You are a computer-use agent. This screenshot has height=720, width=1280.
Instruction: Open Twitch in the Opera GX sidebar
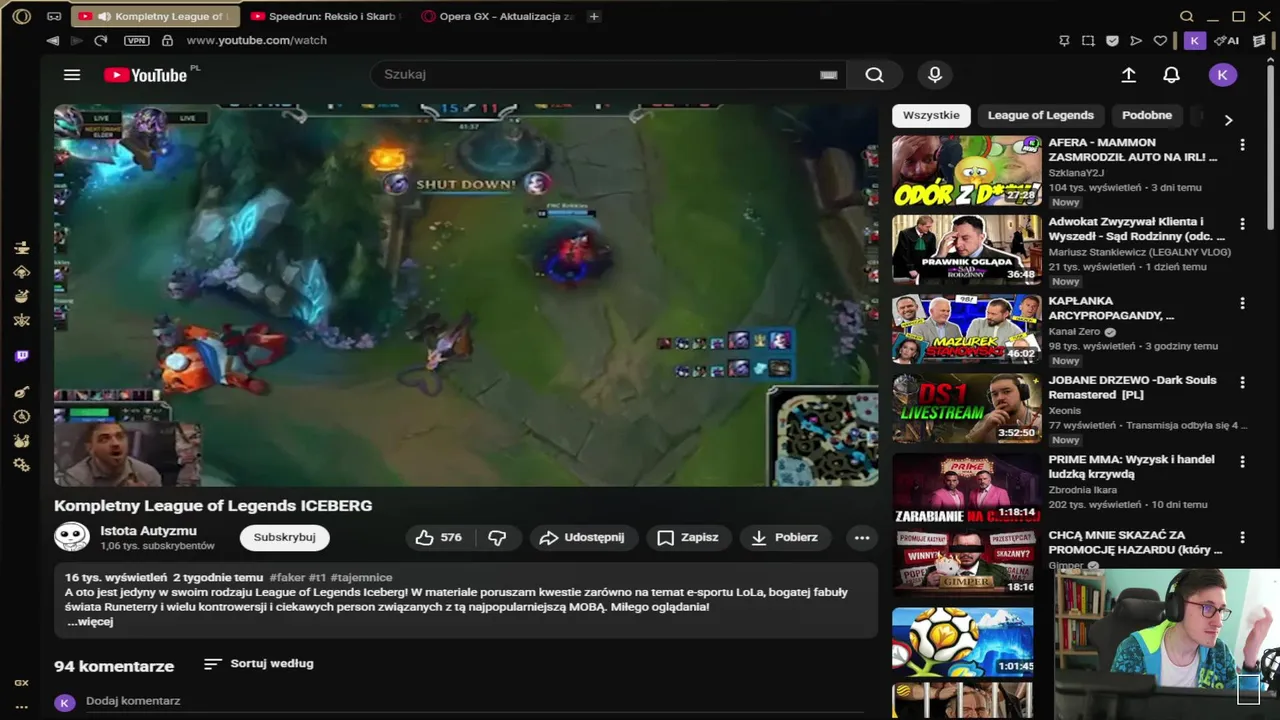(21, 356)
